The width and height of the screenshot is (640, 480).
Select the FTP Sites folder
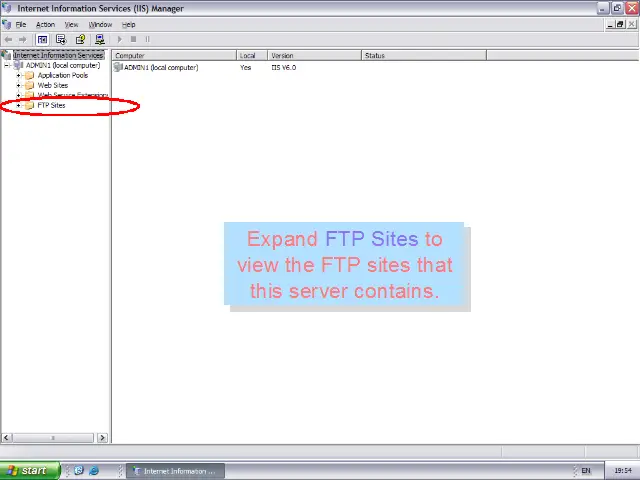coord(51,105)
